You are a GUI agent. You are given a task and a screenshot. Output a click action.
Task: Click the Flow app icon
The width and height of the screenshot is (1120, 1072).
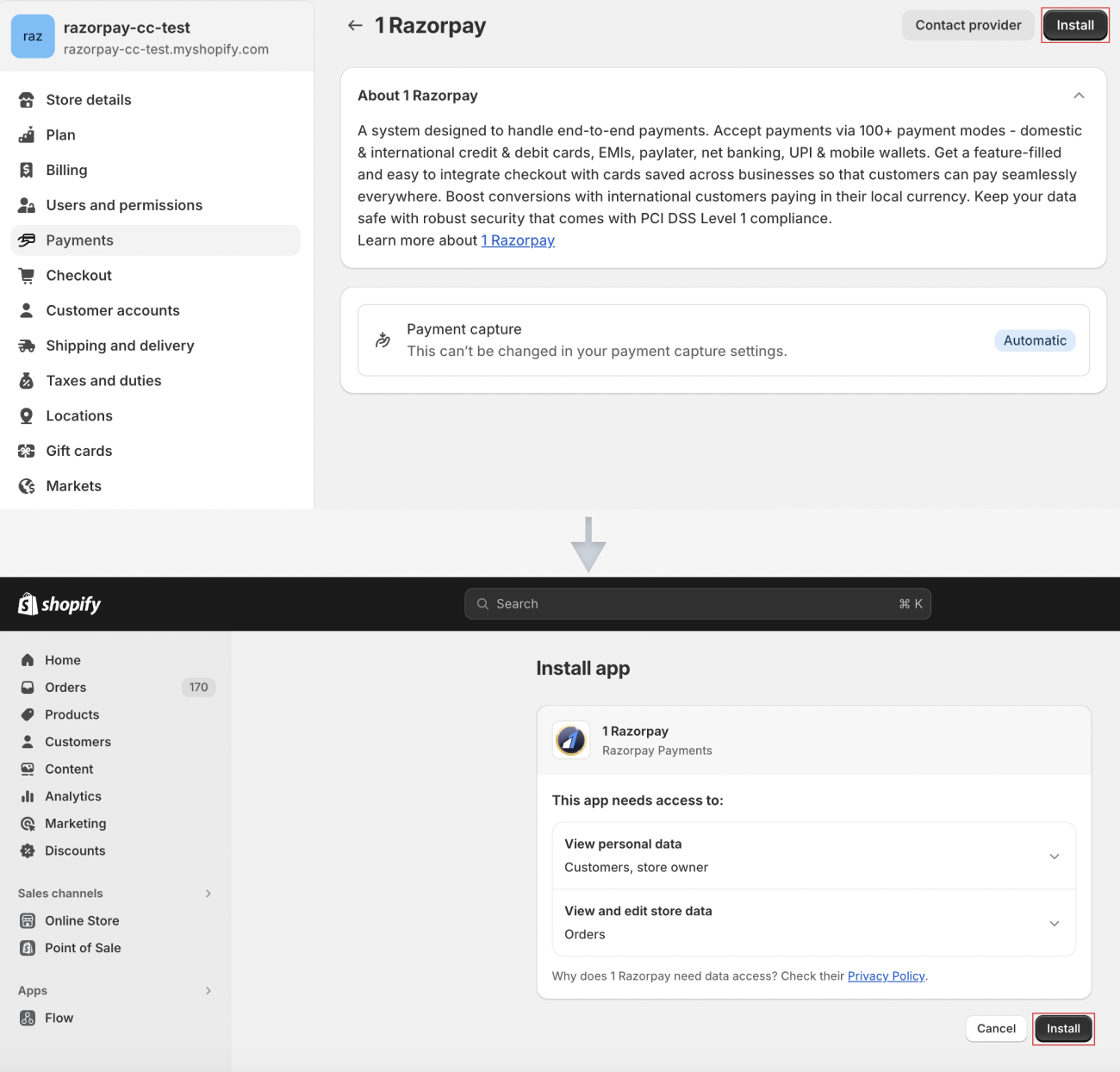click(28, 1018)
